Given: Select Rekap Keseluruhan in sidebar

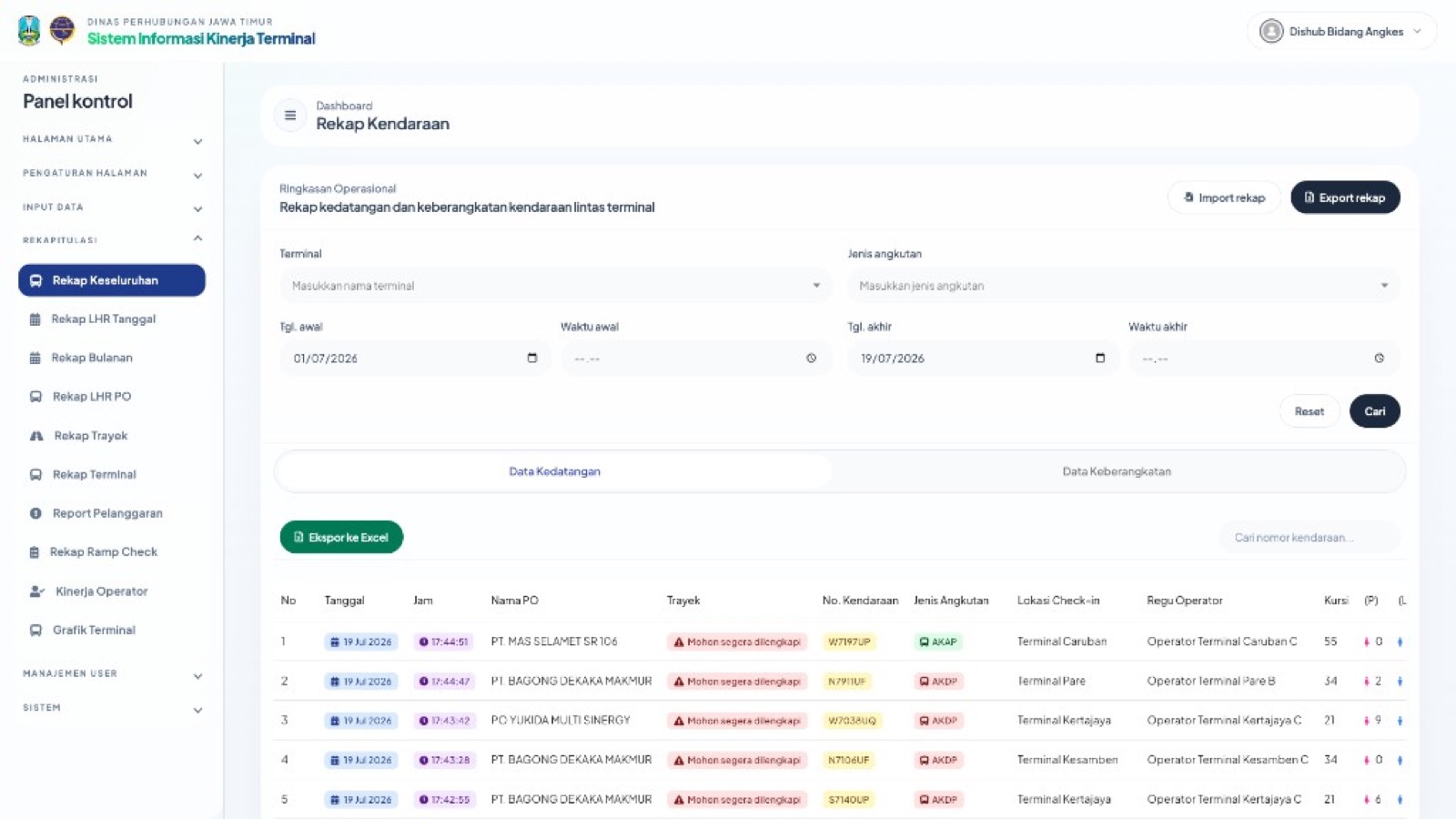Looking at the screenshot, I should [x=112, y=280].
